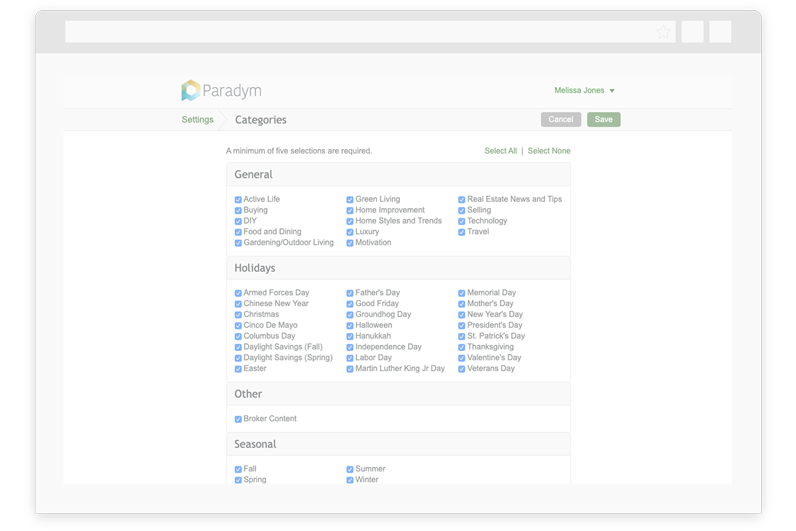The image size is (796, 531).
Task: Uncheck the Thanksgiving checkbox
Action: pyautogui.click(x=461, y=347)
